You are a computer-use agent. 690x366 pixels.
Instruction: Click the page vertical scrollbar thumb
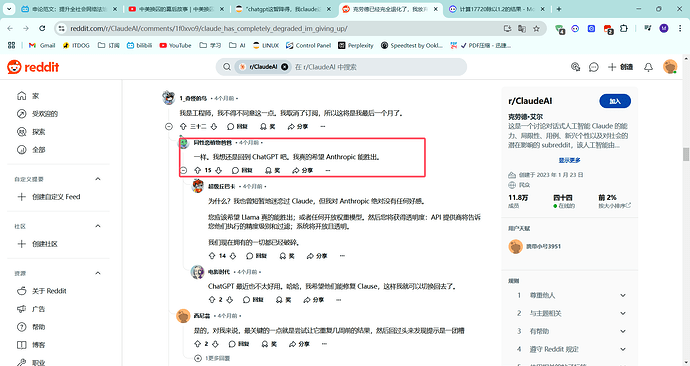pyautogui.click(x=686, y=154)
